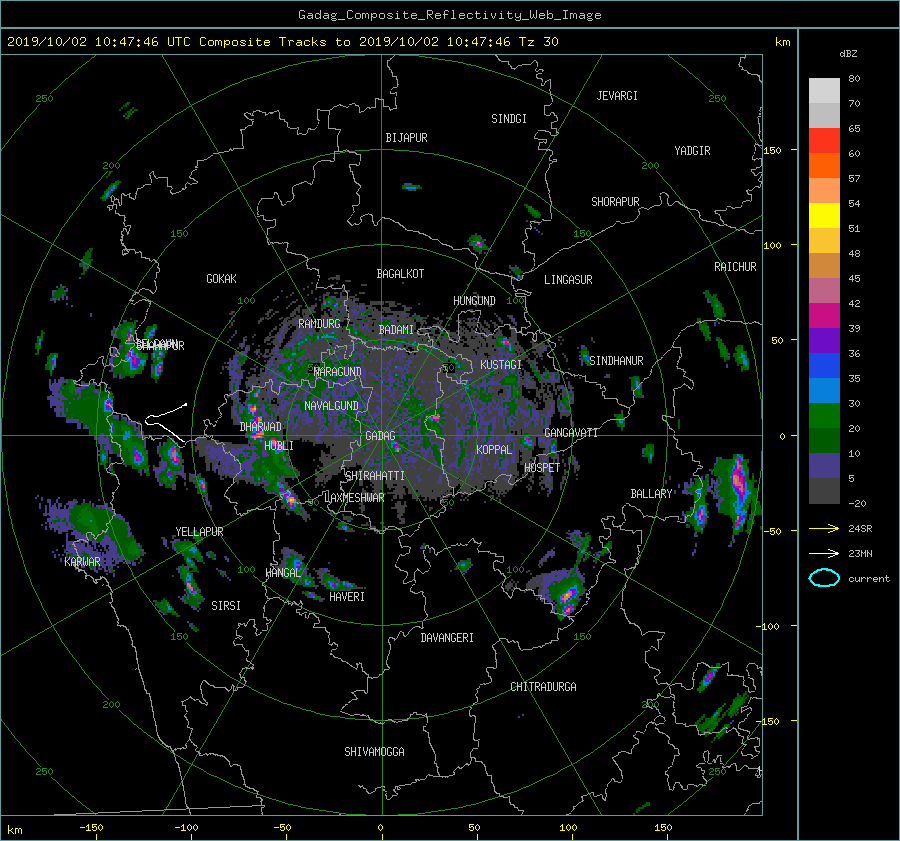Click the BALLARY city label
The width and height of the screenshot is (900, 841).
point(651,494)
